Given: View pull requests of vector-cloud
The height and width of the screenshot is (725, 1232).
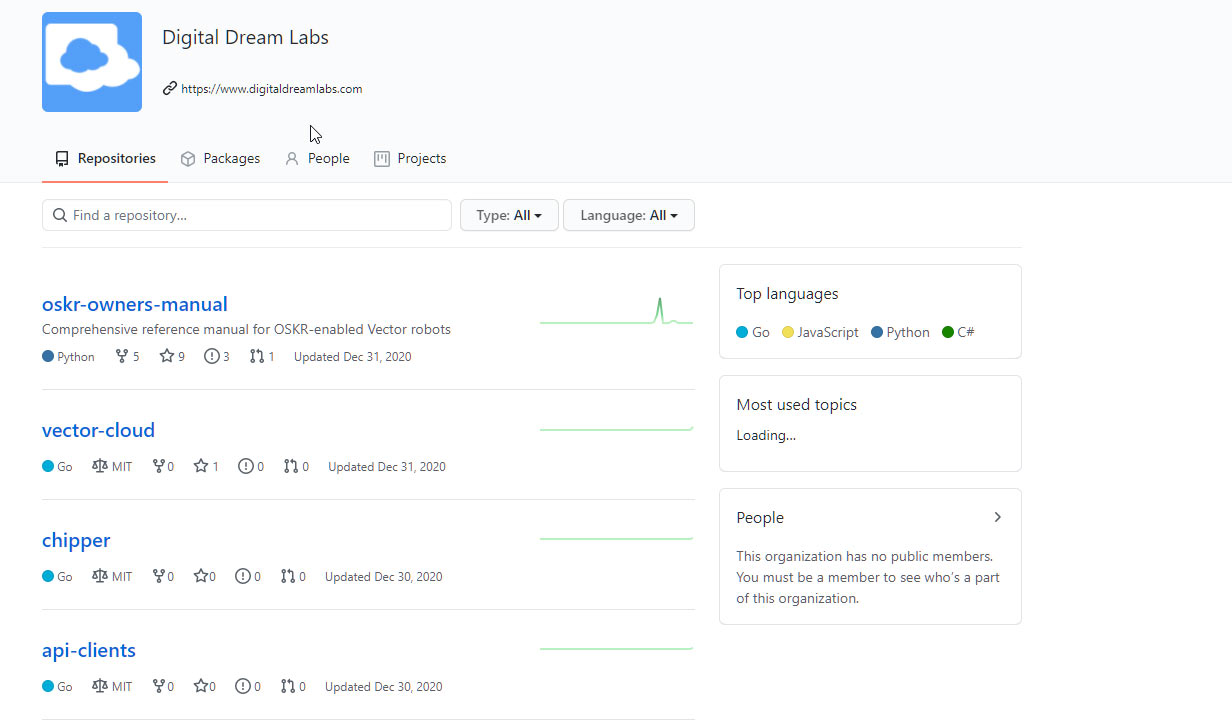Looking at the screenshot, I should (x=296, y=466).
